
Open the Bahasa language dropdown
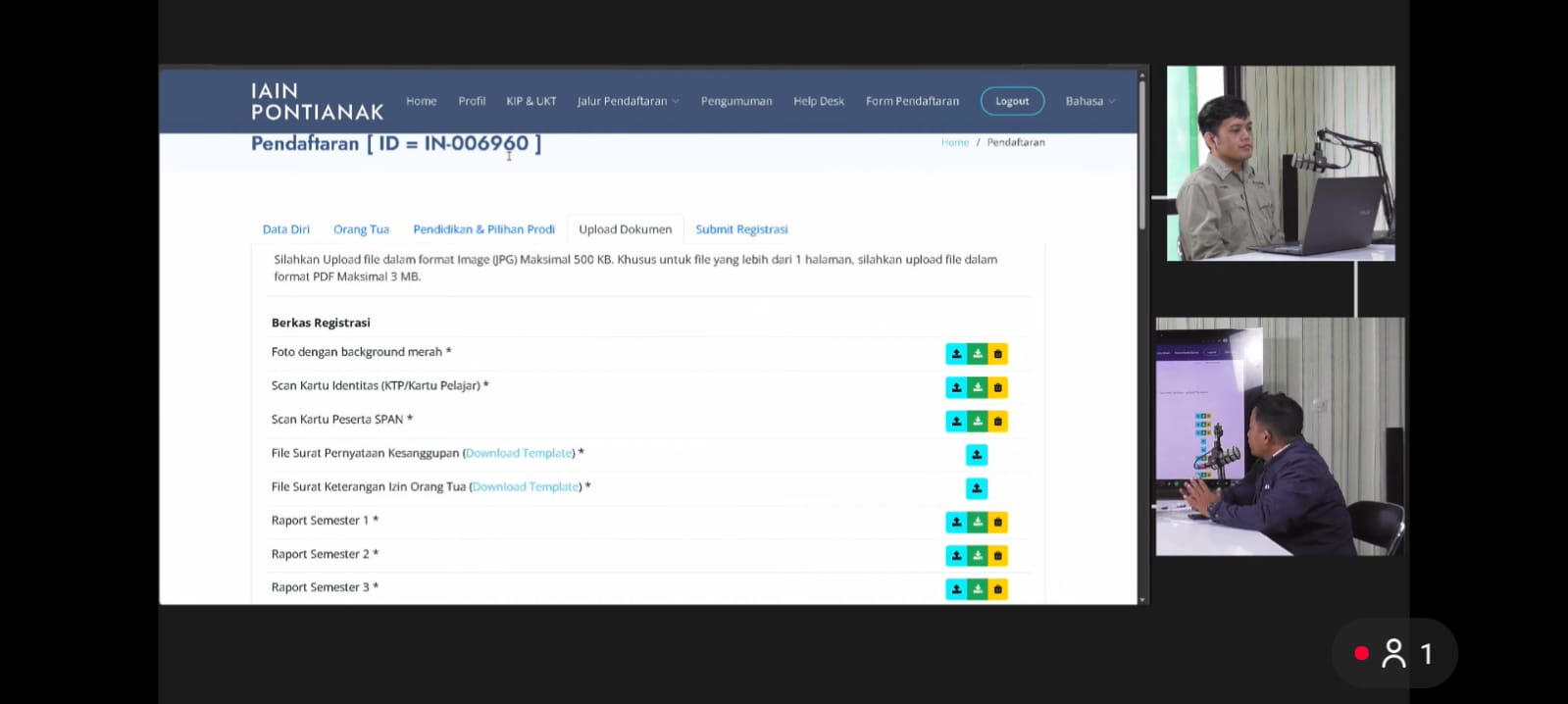1089,101
